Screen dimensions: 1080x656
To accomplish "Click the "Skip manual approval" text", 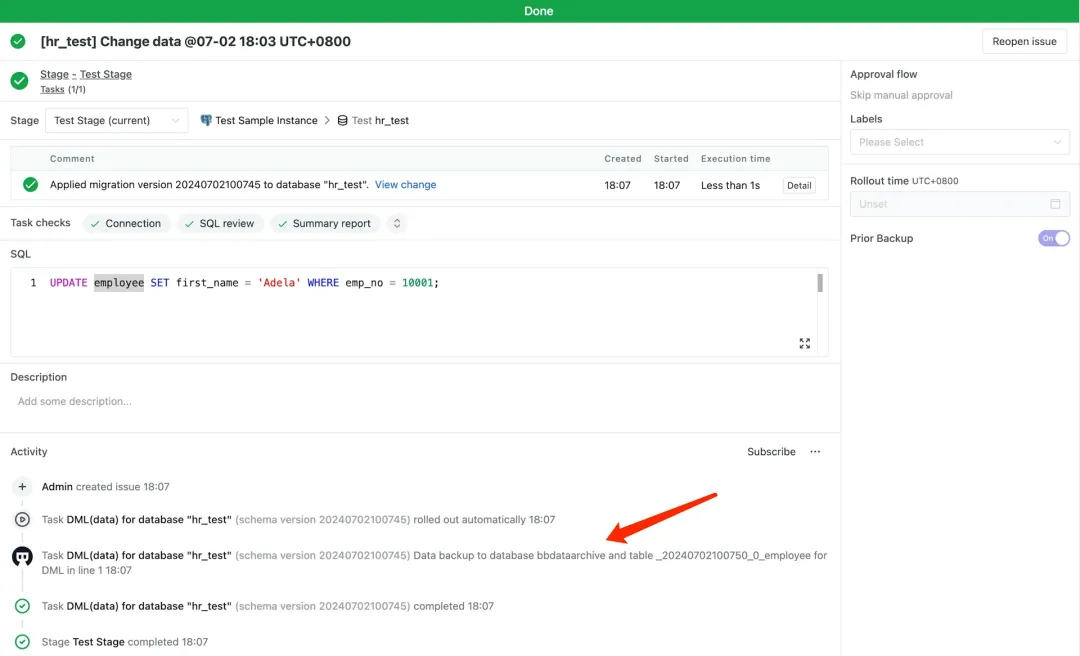I will coord(901,95).
